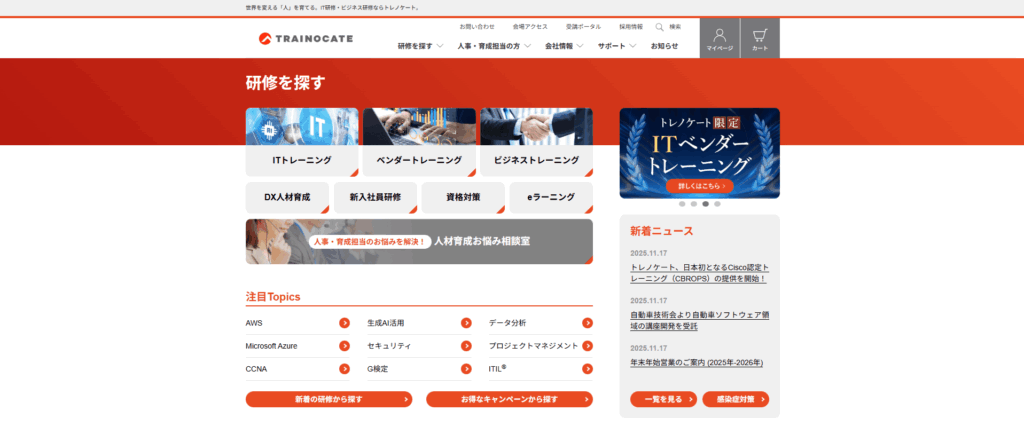The image size is (1024, 442).
Task: Open the shopping cart (カート) icon
Action: pos(760,38)
